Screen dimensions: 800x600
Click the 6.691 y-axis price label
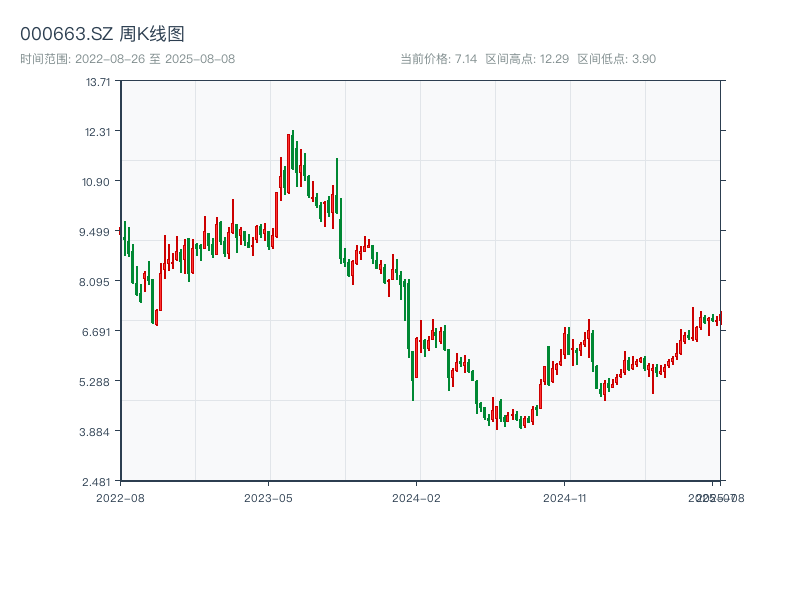click(x=98, y=332)
